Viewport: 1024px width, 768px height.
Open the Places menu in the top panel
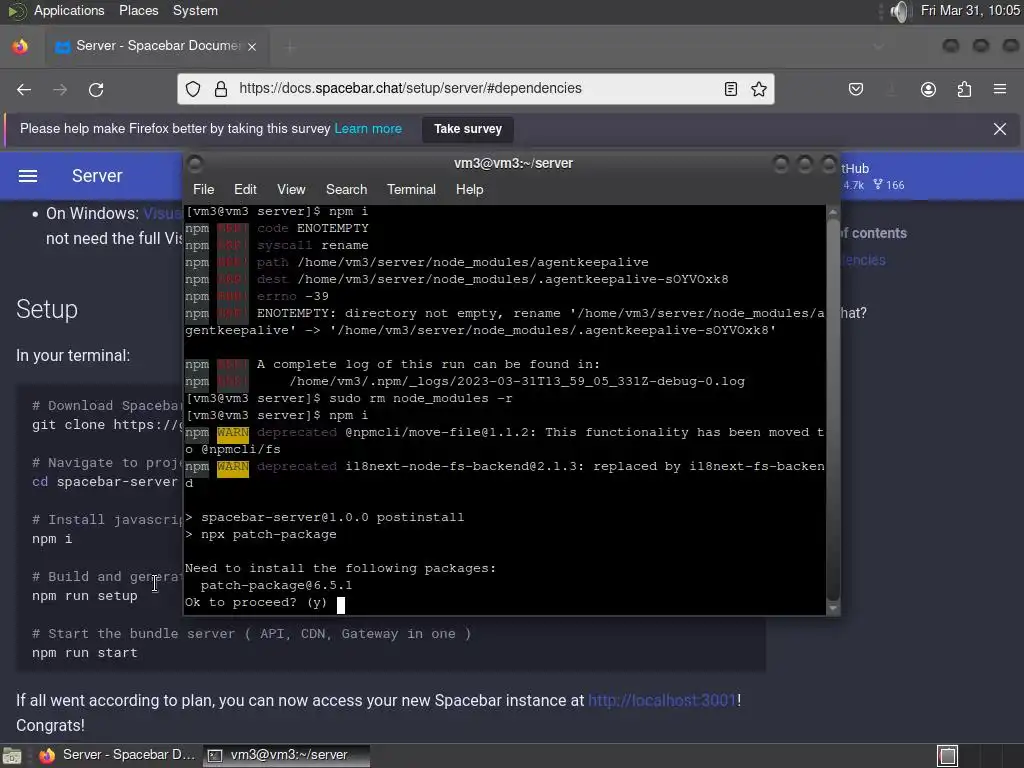138,10
